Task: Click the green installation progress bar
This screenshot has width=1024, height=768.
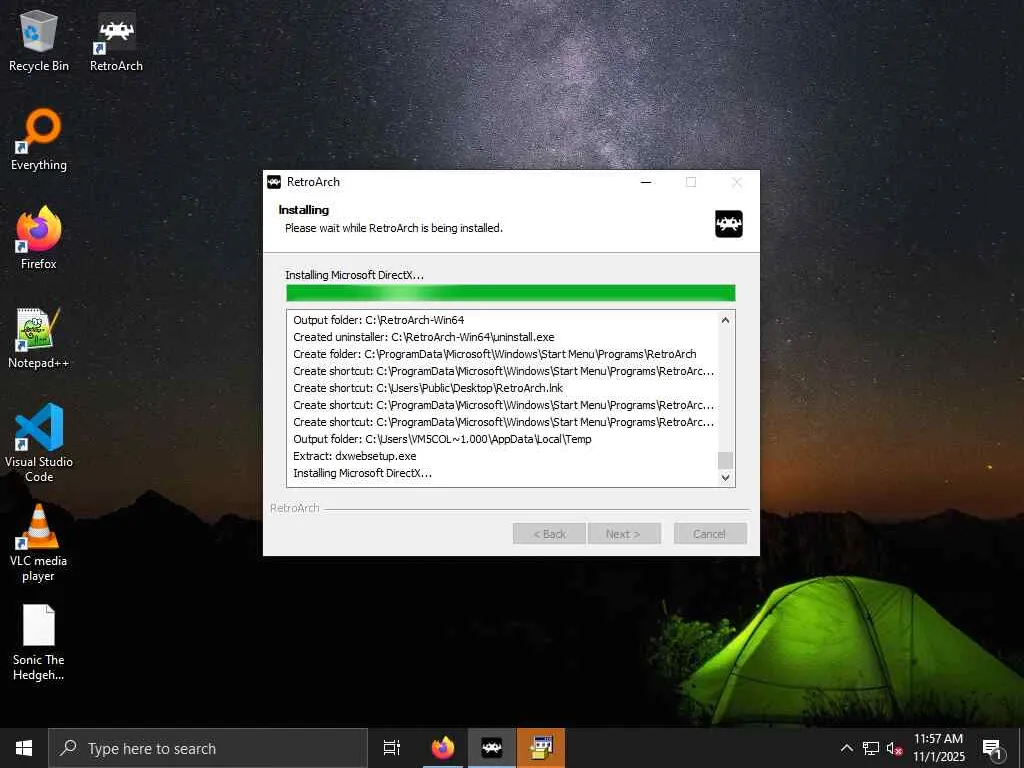Action: pos(511,293)
